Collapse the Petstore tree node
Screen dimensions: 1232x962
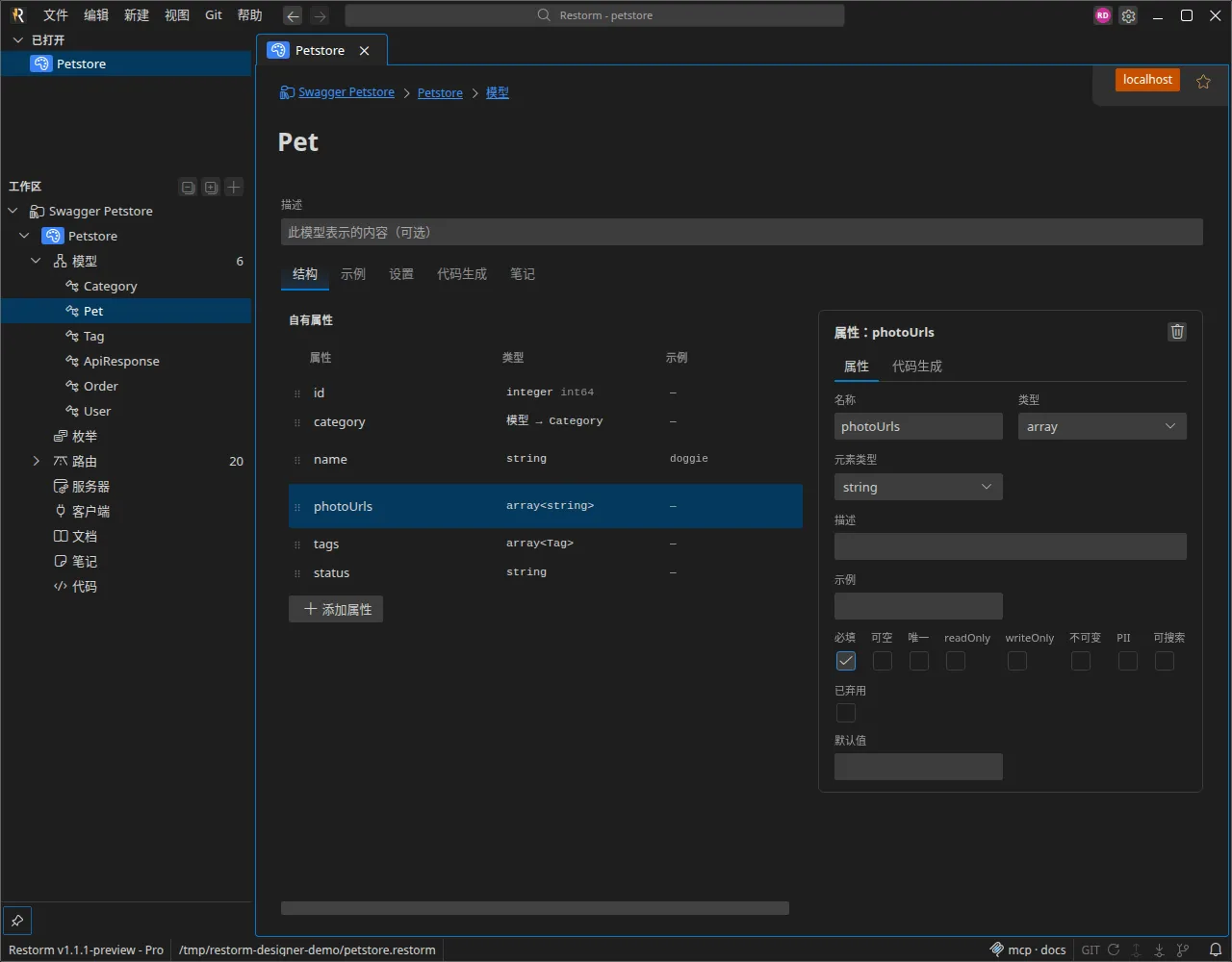pyautogui.click(x=25, y=237)
